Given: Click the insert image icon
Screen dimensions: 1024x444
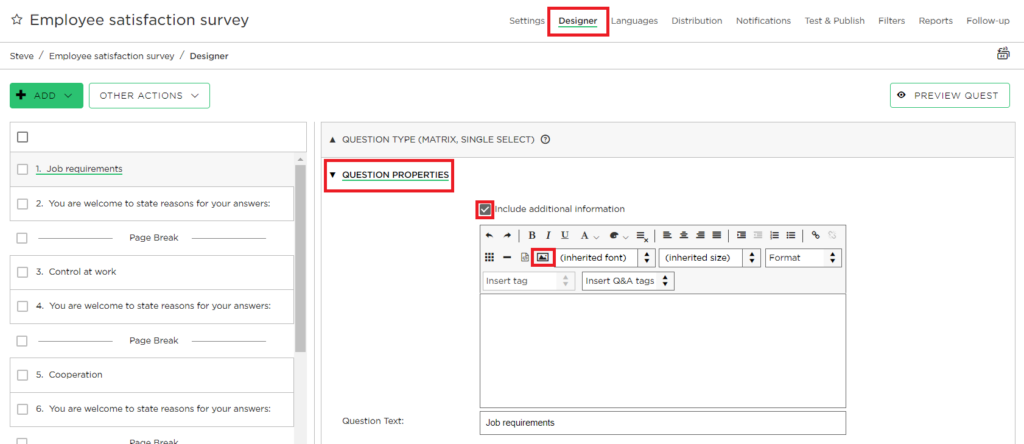Looking at the screenshot, I should [543, 257].
